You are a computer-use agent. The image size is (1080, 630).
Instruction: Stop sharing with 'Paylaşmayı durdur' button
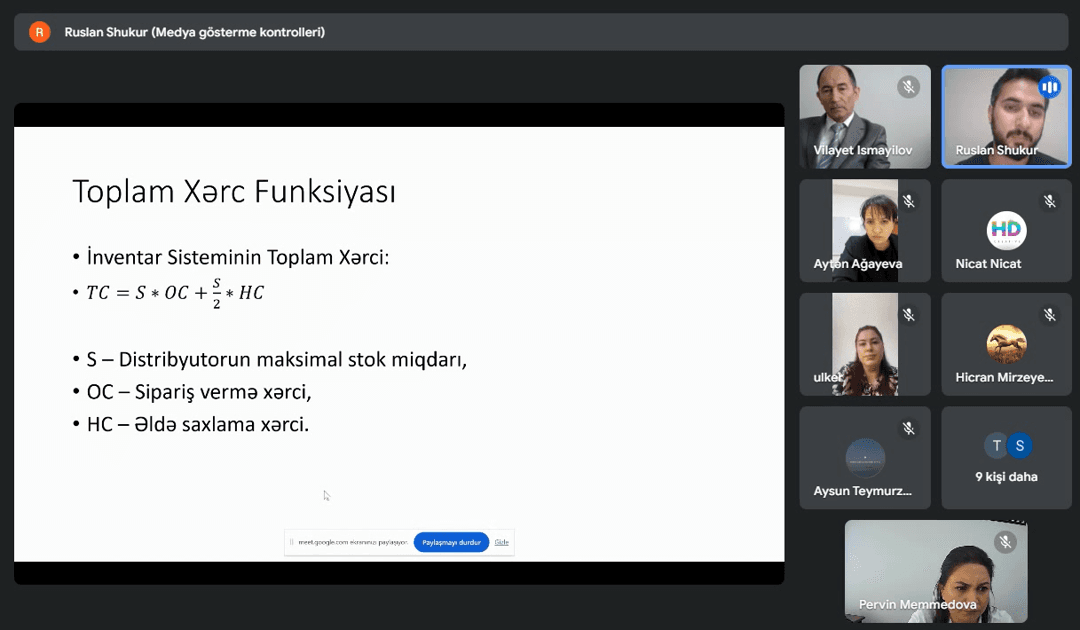pos(451,543)
